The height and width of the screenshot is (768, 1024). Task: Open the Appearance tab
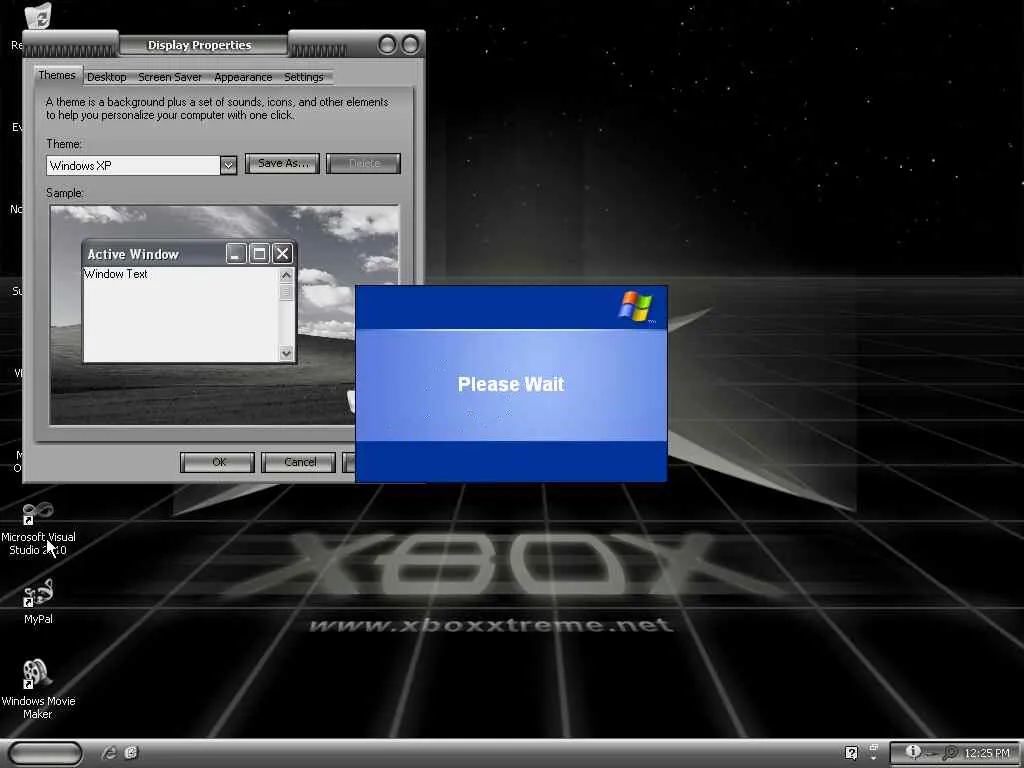[243, 77]
